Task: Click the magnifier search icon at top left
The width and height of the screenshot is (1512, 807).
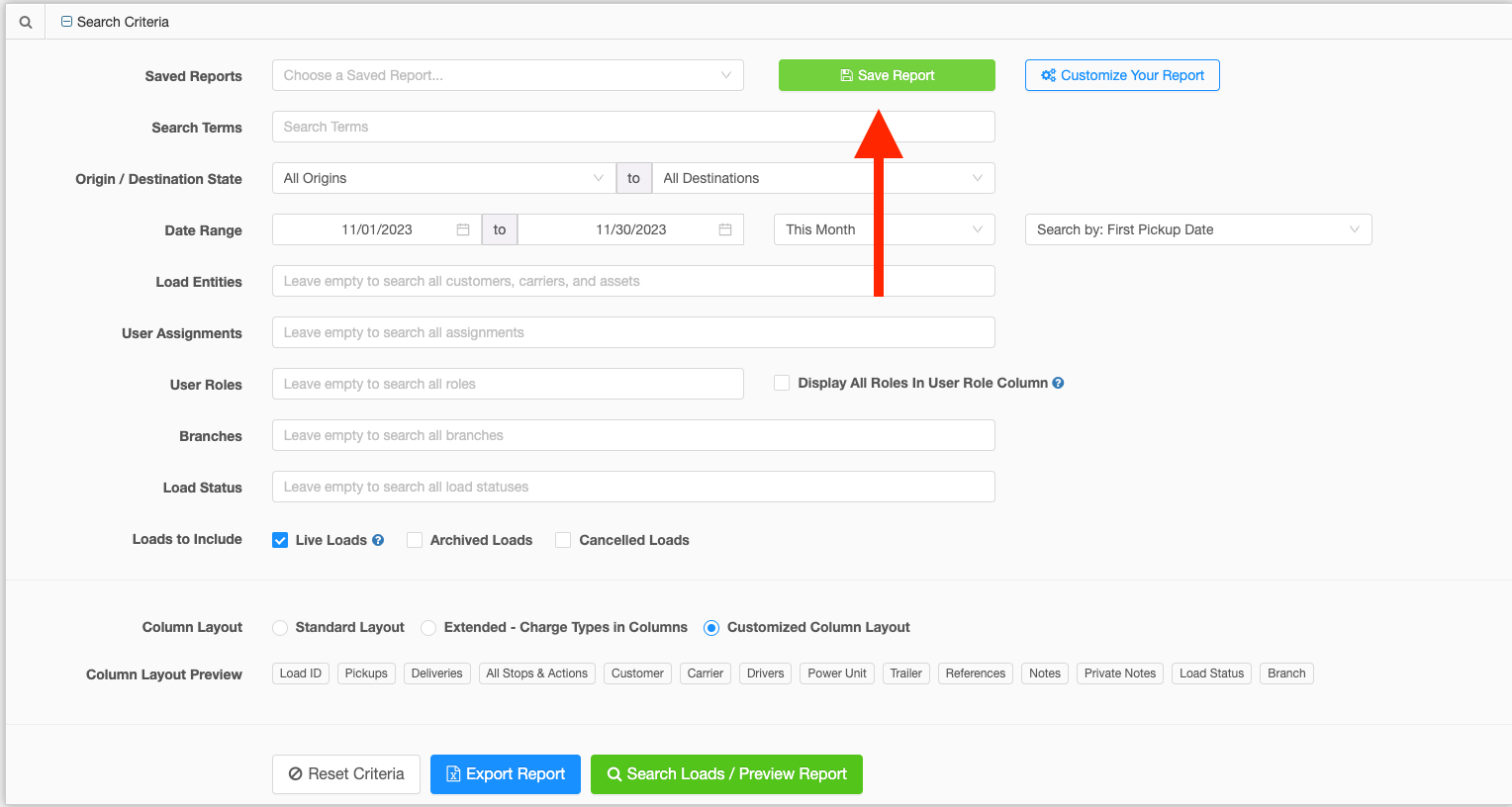Action: point(26,22)
